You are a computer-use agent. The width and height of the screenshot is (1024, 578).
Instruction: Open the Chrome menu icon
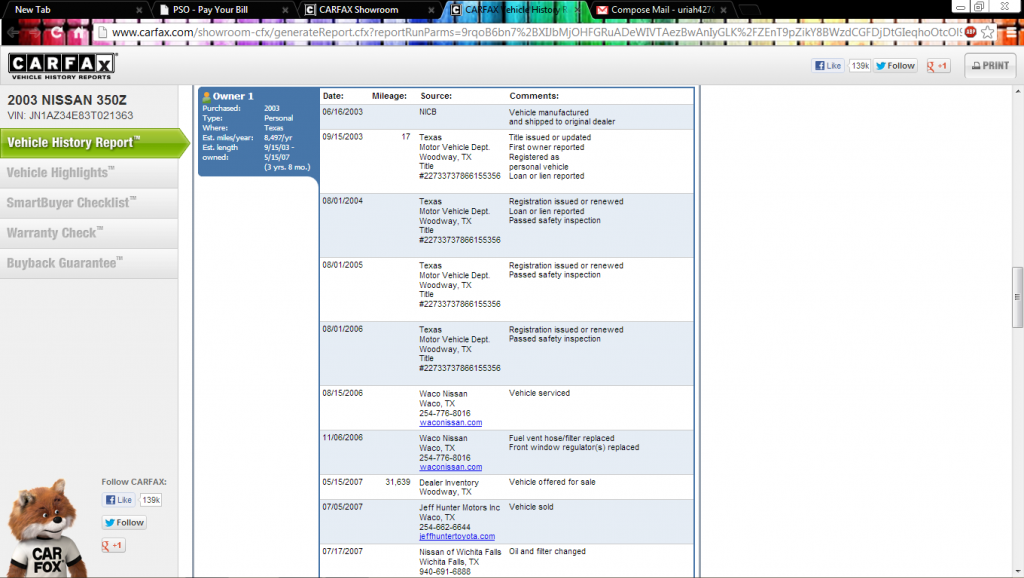click(1010, 32)
